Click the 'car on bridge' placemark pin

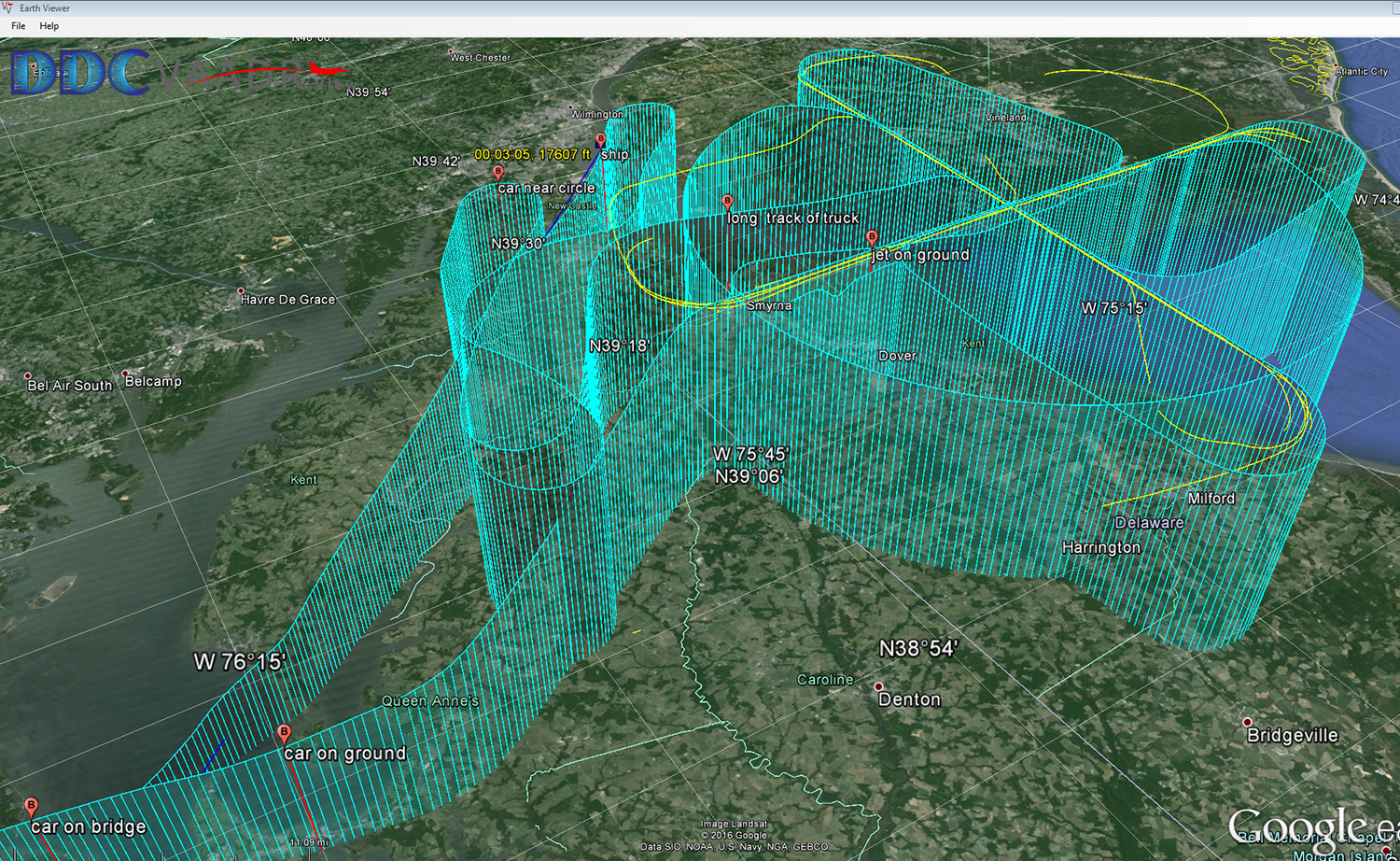tap(31, 806)
